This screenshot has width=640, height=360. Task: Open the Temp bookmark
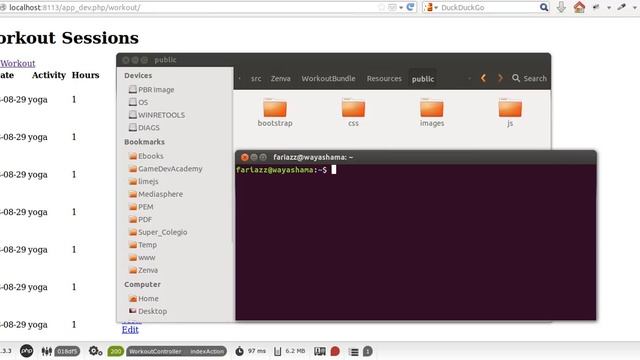(x=142, y=244)
